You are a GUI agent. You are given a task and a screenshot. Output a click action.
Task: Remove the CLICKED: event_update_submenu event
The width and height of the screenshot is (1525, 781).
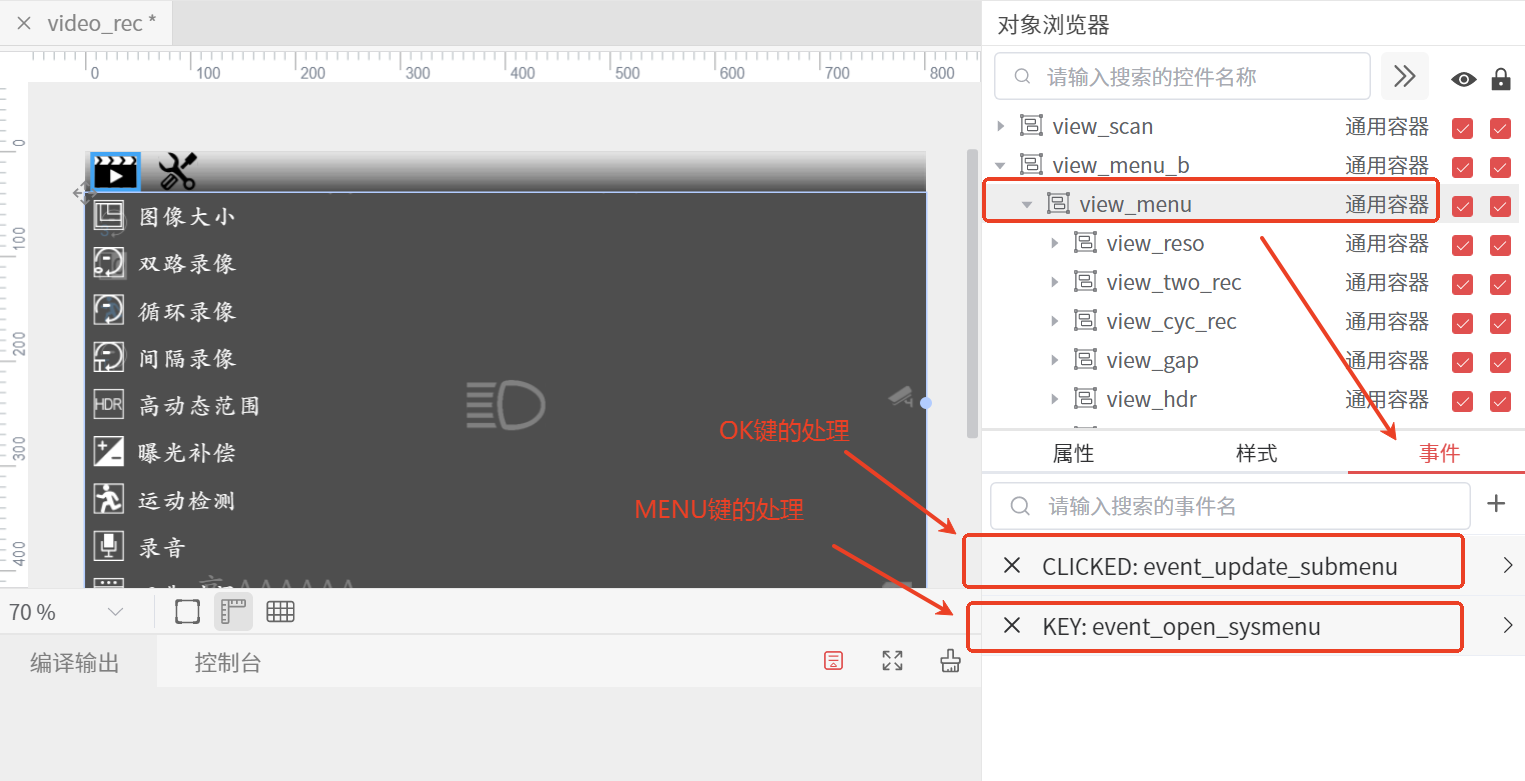point(1012,566)
